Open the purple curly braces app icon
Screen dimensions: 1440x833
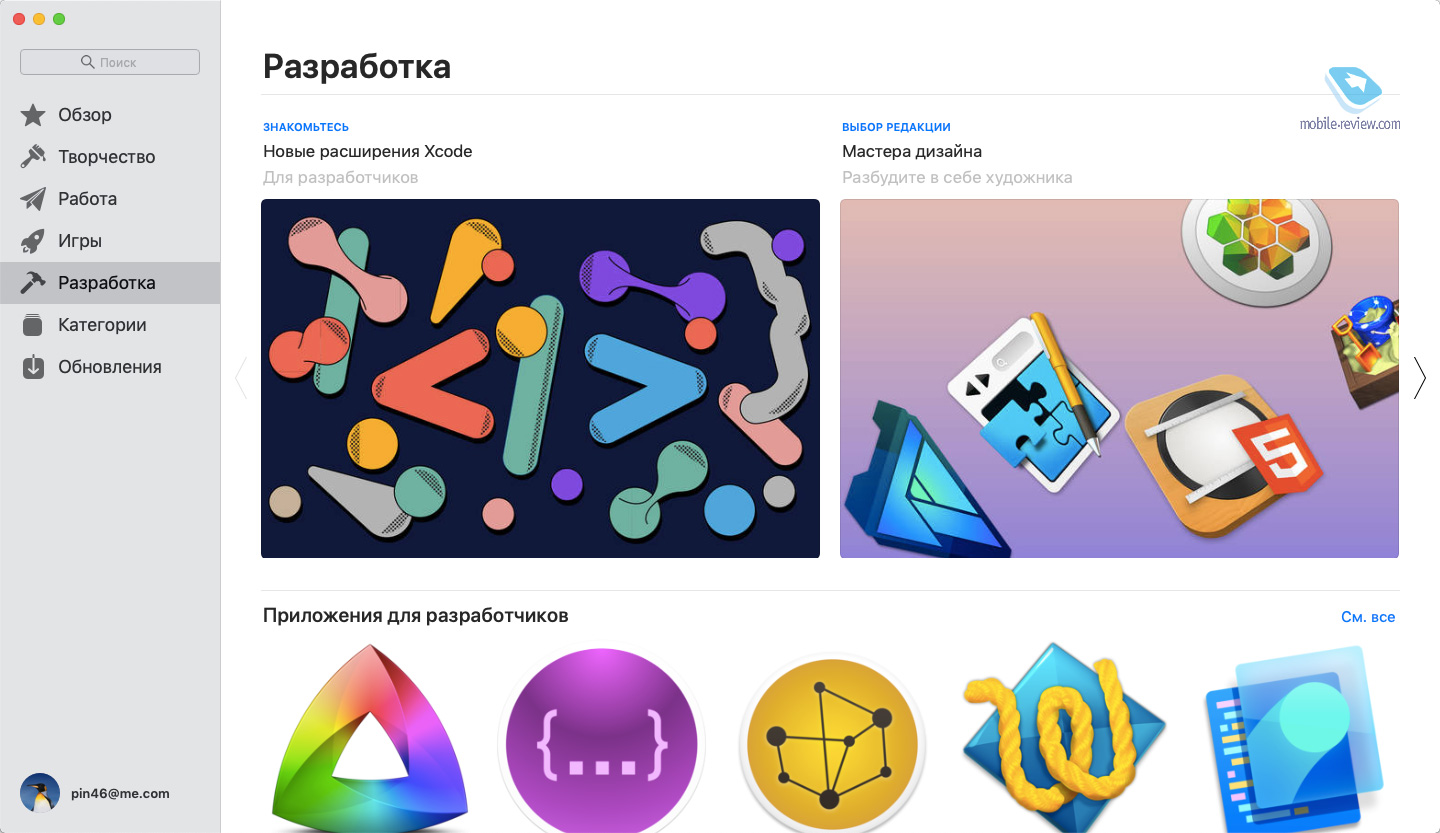click(x=601, y=742)
